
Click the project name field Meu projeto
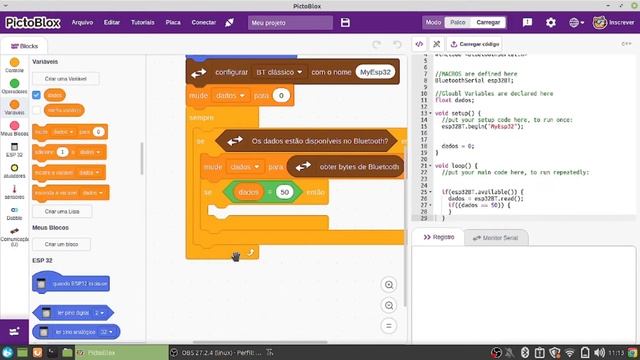coord(290,22)
